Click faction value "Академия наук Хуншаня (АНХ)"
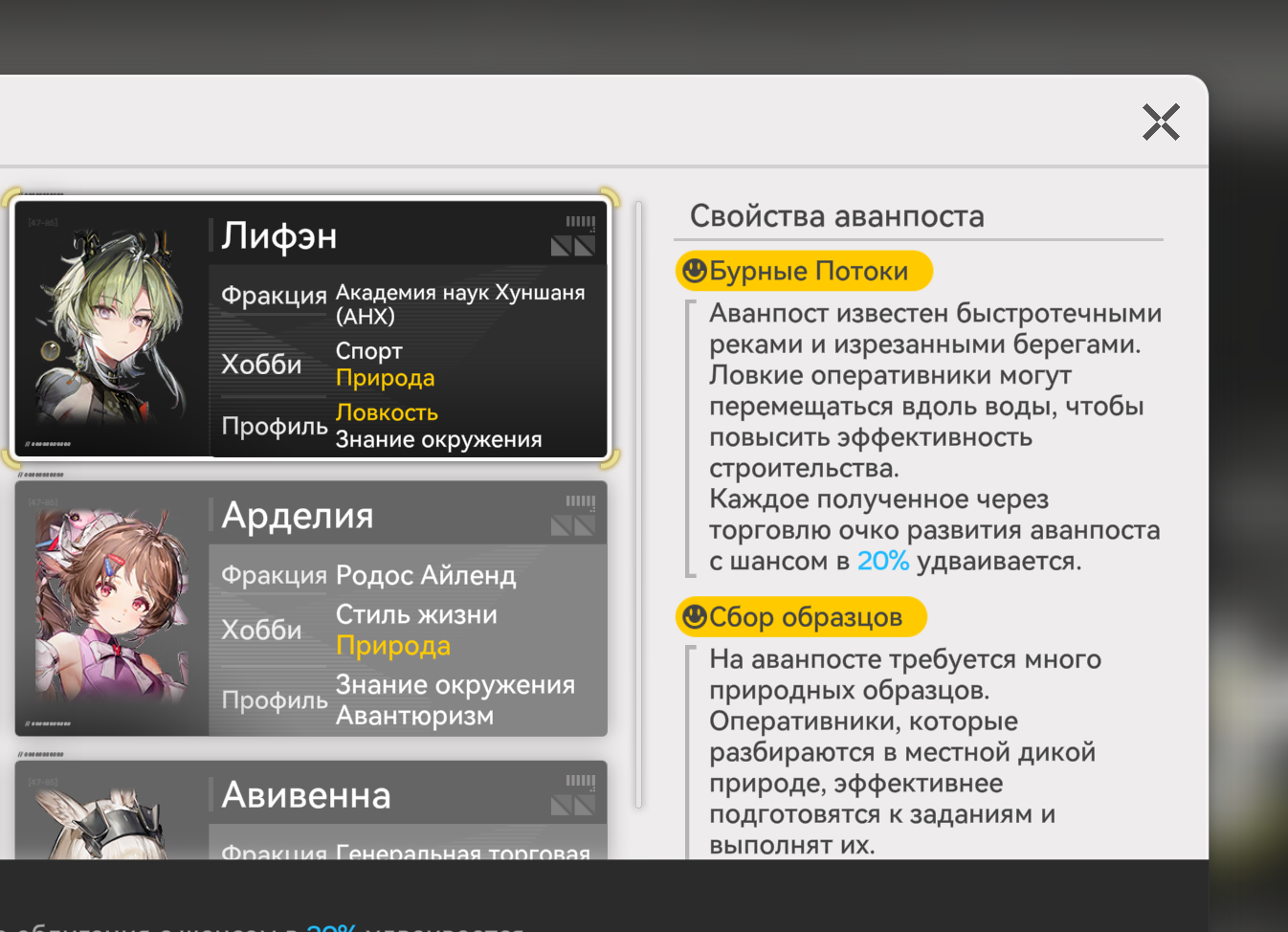Screen dimensions: 1288x932 pyautogui.click(x=460, y=304)
